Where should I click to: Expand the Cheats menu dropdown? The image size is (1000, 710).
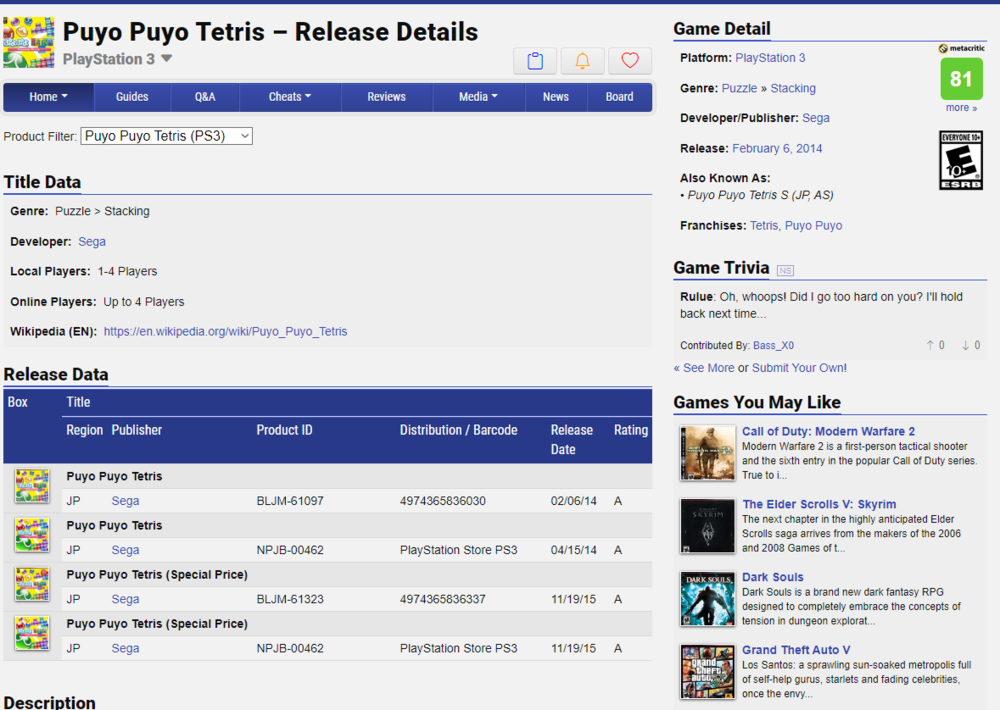click(290, 97)
